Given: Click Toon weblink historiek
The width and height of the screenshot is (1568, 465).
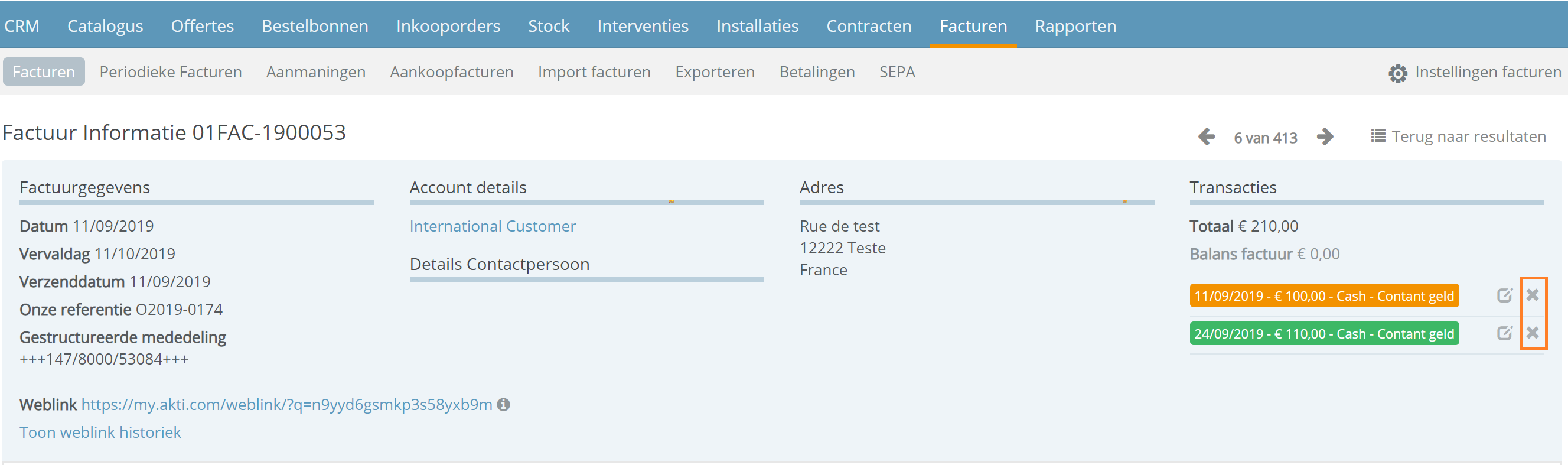Looking at the screenshot, I should pyautogui.click(x=100, y=432).
